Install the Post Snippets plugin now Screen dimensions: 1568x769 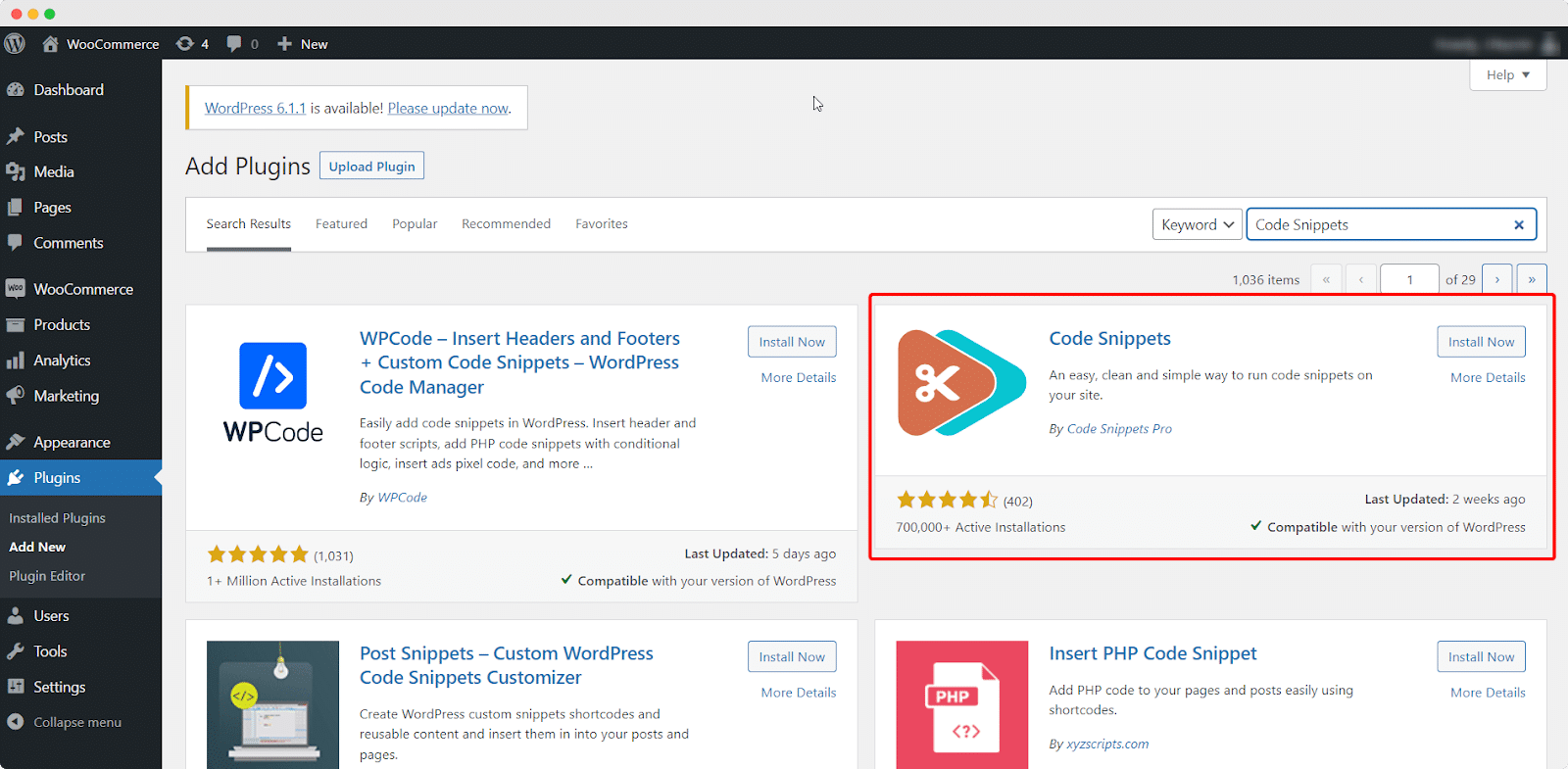[792, 656]
